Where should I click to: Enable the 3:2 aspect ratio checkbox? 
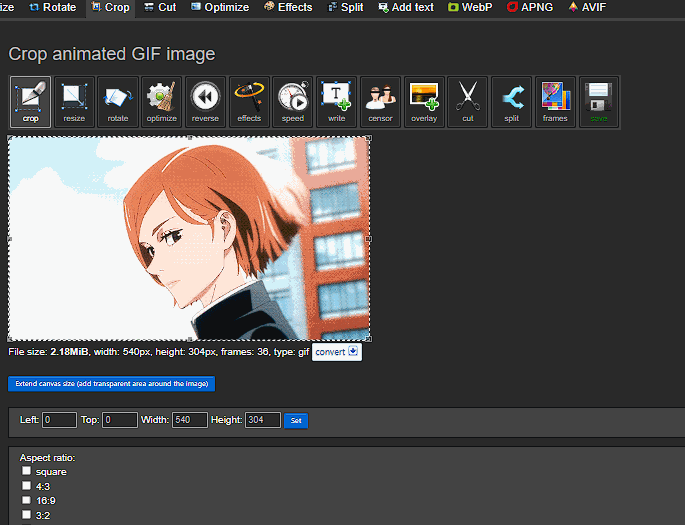tap(27, 515)
